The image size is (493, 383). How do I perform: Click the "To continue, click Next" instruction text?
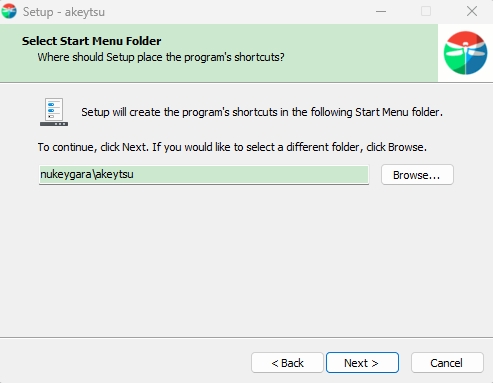(232, 147)
